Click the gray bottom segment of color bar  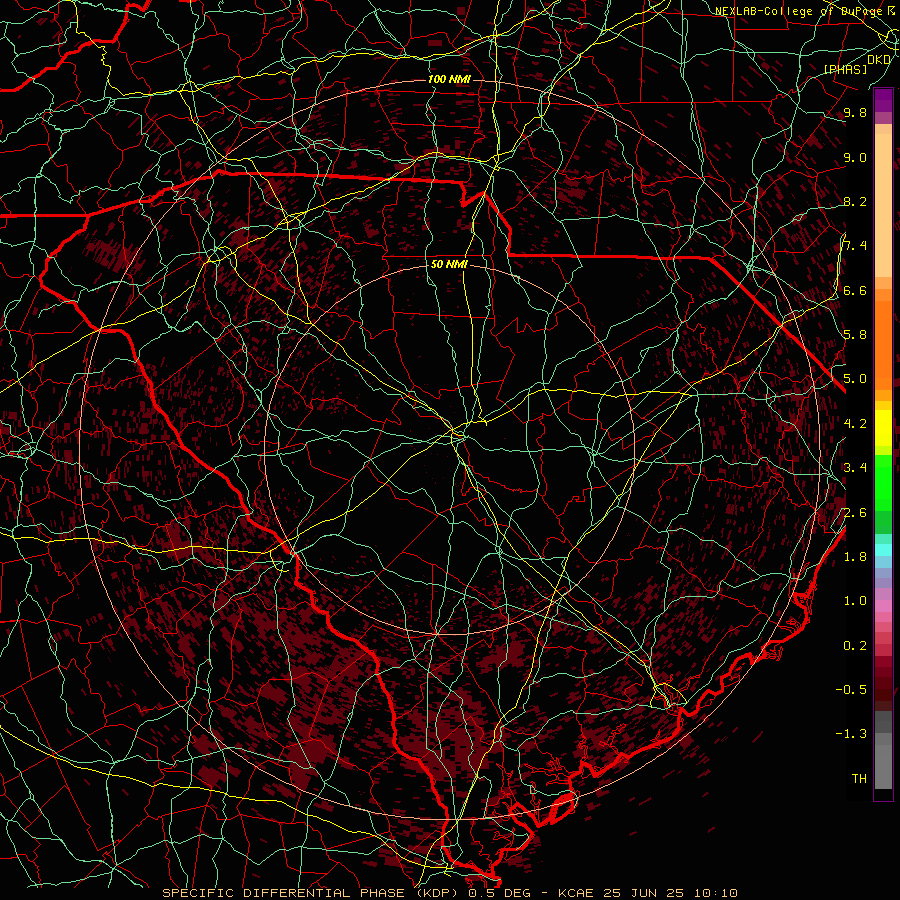click(883, 766)
